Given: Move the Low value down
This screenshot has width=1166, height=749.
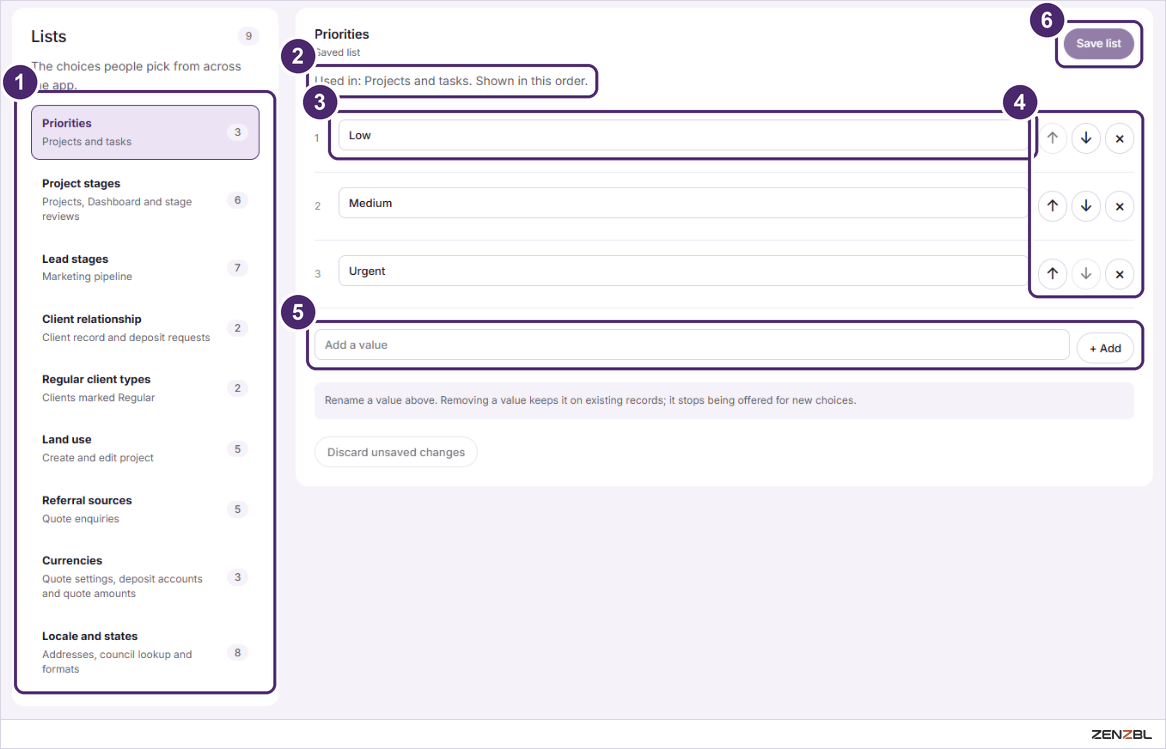Looking at the screenshot, I should (1086, 138).
